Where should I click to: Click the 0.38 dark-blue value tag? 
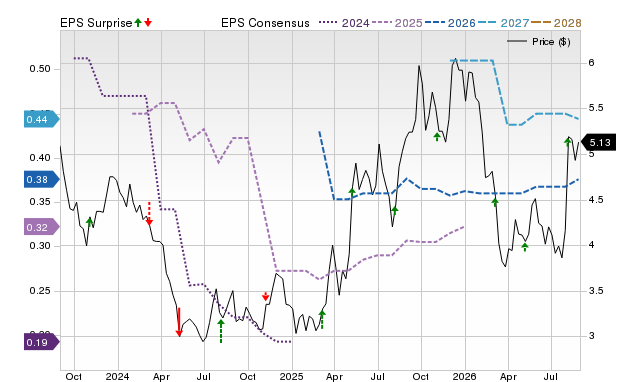pos(42,179)
